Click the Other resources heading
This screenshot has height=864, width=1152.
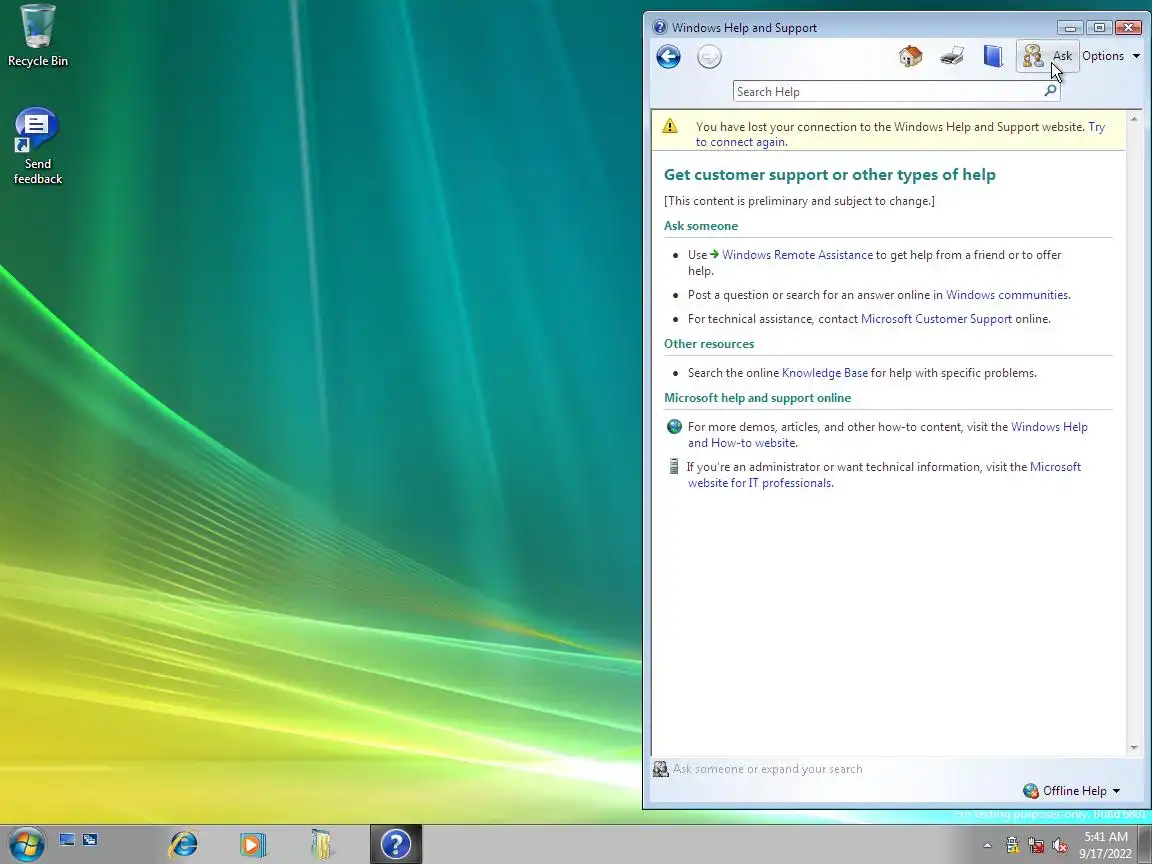click(x=709, y=344)
